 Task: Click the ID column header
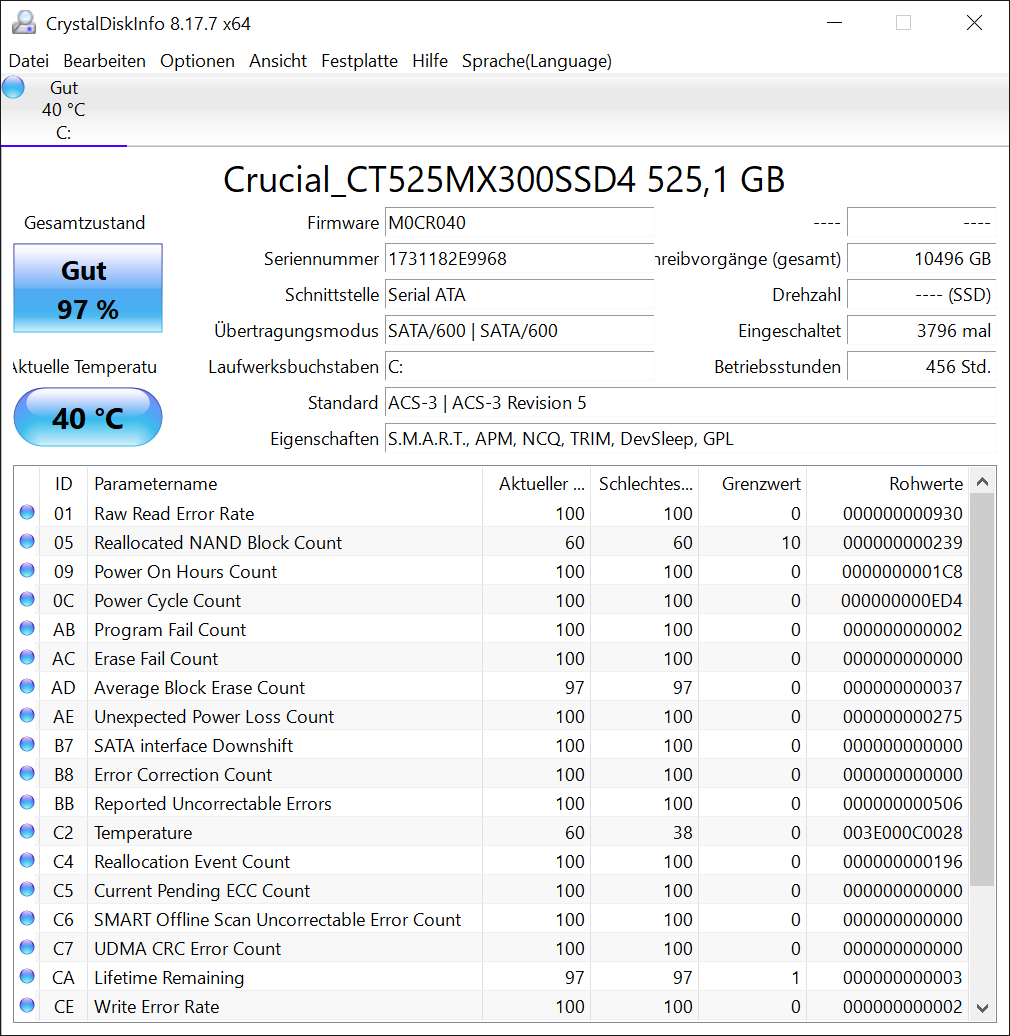click(63, 484)
